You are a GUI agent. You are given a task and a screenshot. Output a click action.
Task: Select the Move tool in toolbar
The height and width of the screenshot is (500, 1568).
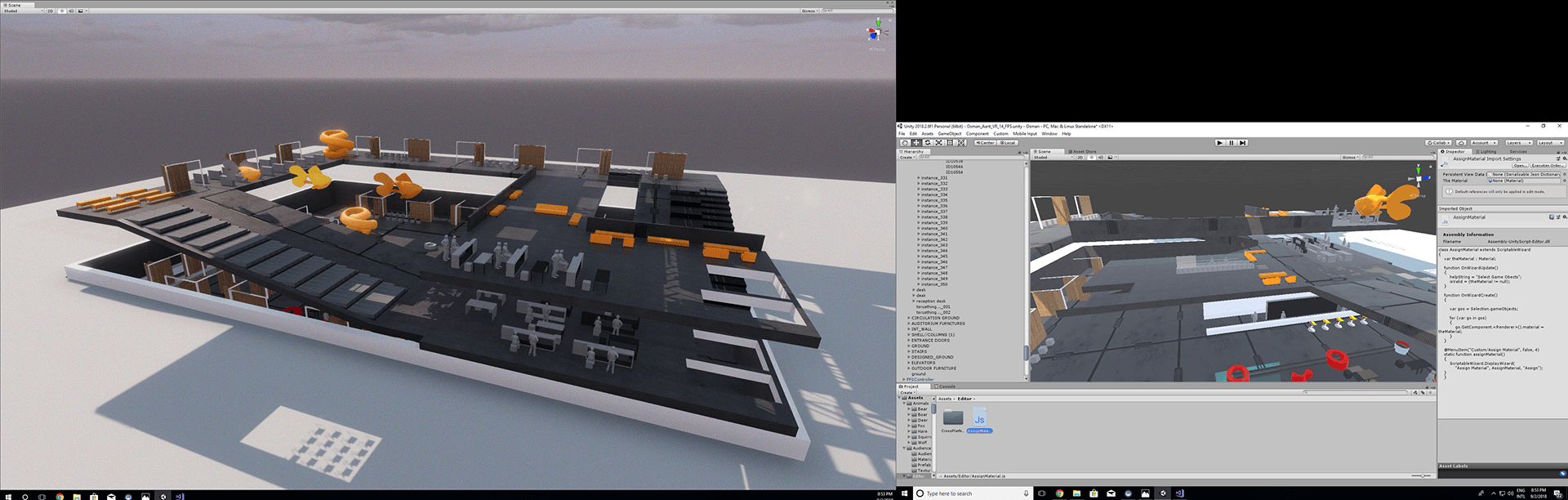point(916,143)
